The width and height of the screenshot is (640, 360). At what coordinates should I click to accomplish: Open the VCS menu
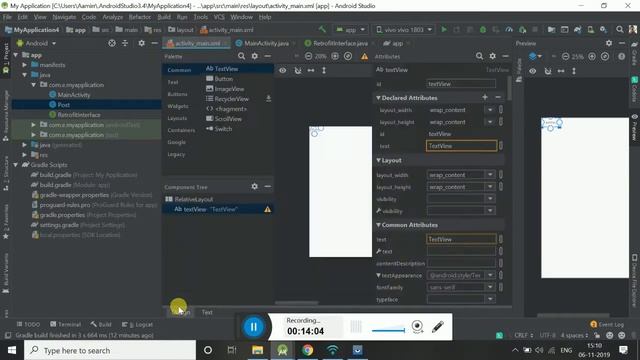219,17
